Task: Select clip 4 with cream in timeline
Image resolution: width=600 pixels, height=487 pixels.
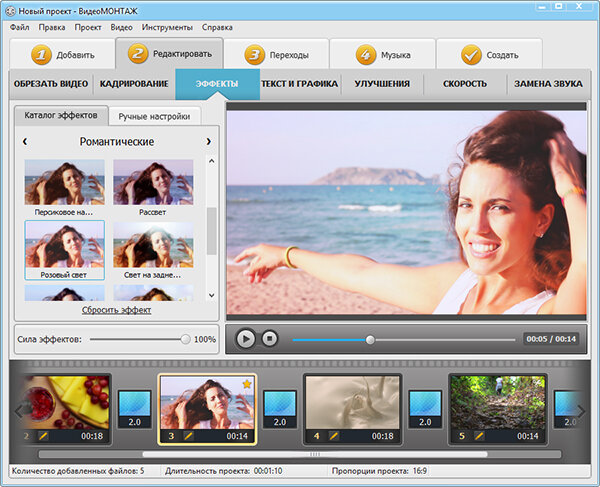Action: 352,409
